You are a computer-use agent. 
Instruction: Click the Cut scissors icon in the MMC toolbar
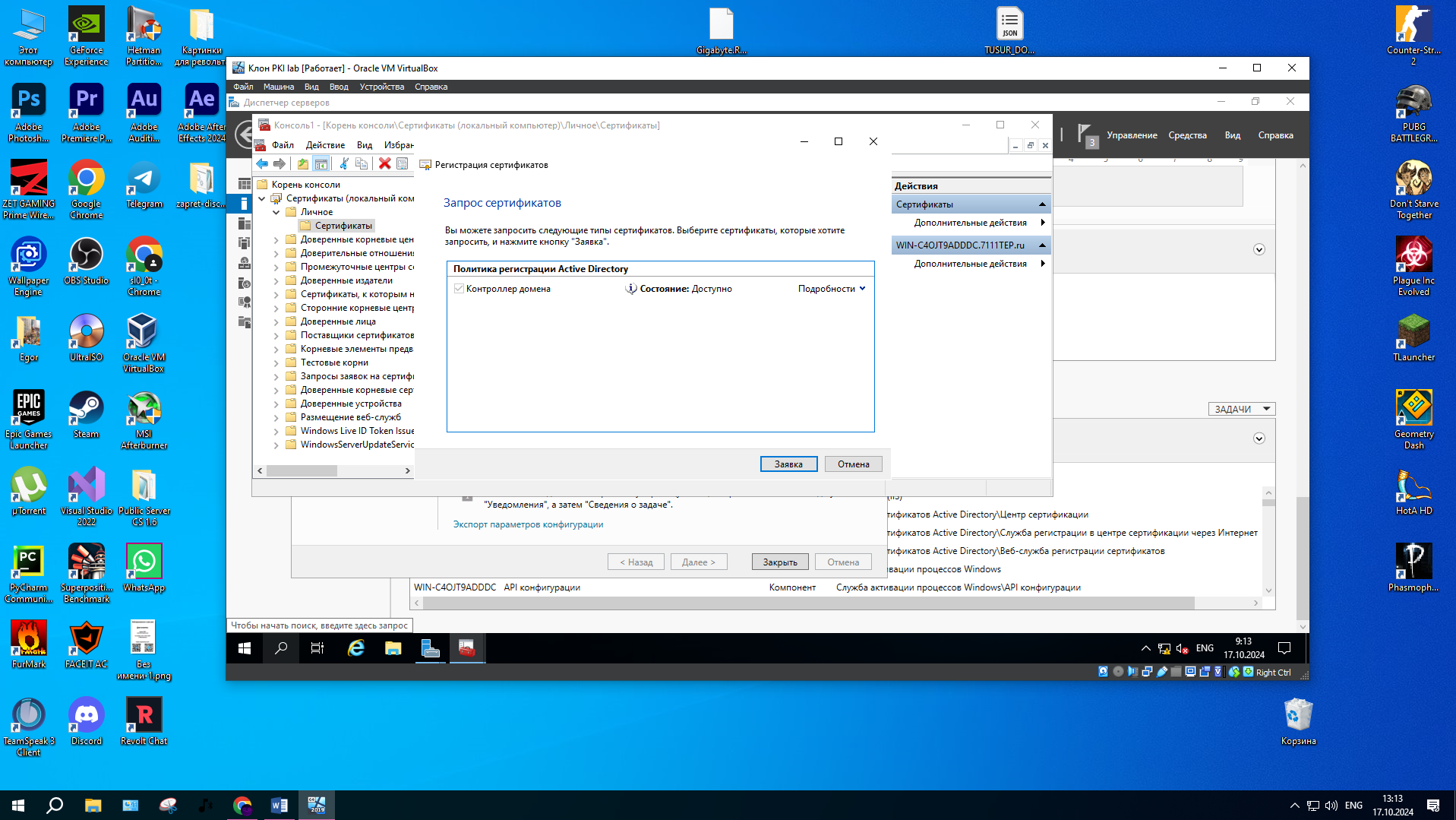click(x=344, y=164)
